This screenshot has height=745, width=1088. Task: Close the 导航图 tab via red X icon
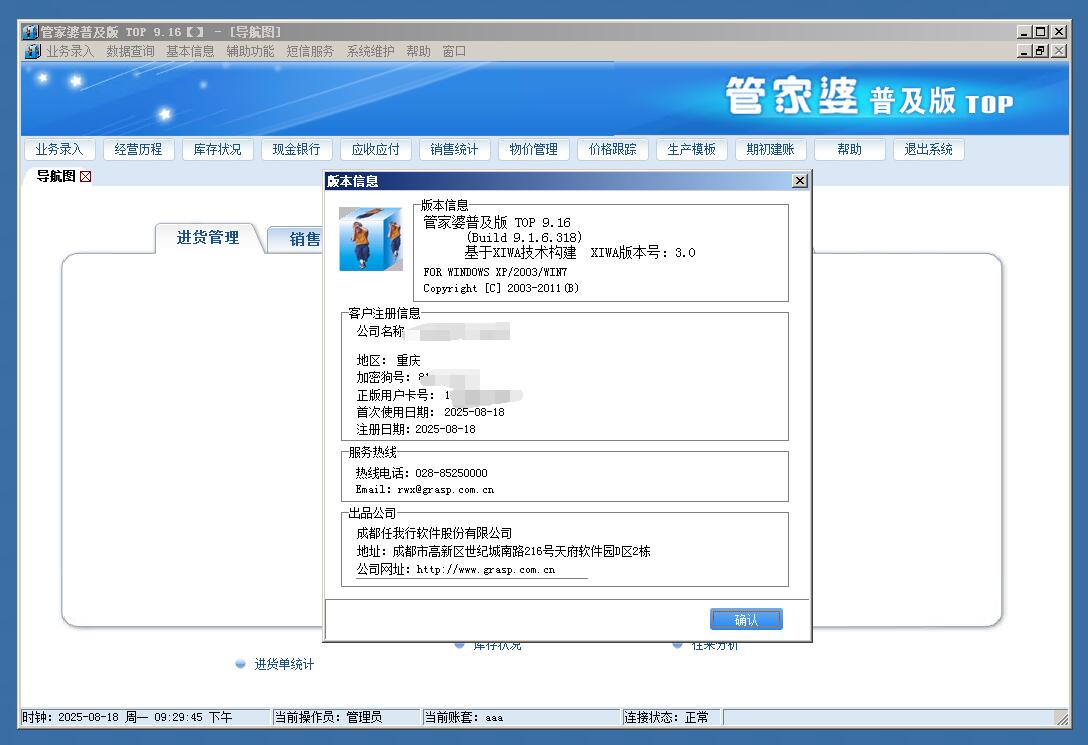85,176
